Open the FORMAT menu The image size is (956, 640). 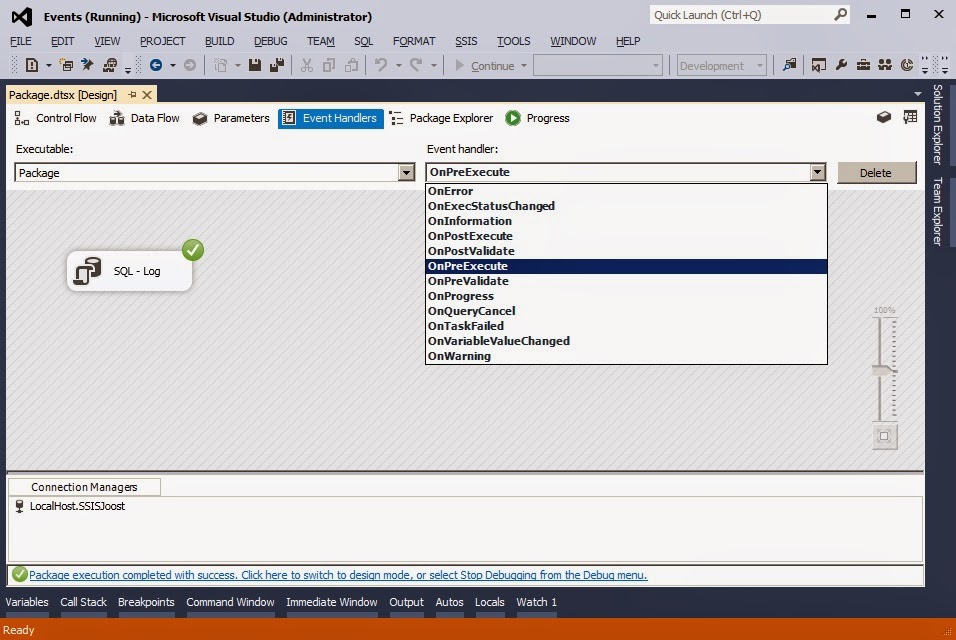(x=414, y=41)
